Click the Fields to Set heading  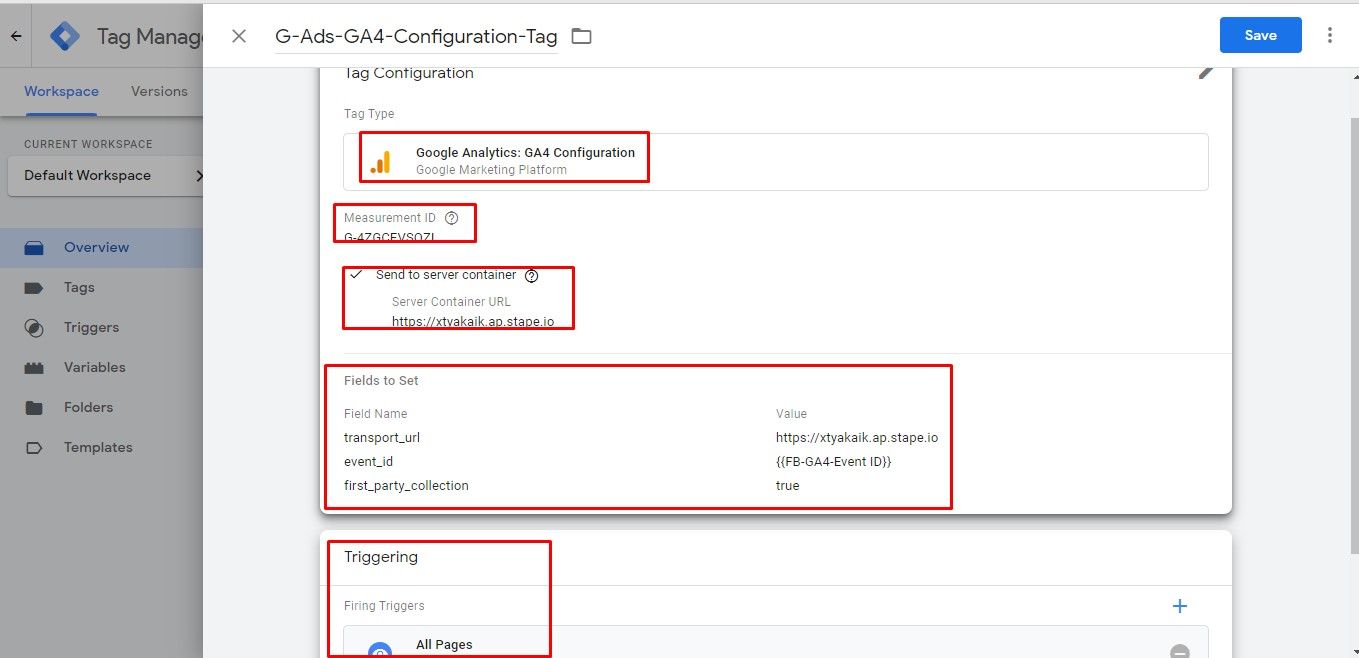pyautogui.click(x=381, y=381)
